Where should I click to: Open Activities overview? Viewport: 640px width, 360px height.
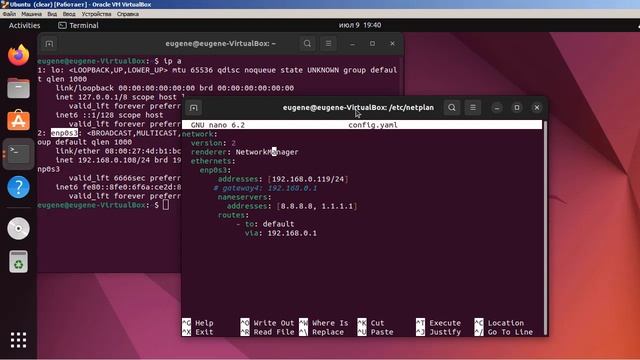pyautogui.click(x=24, y=25)
